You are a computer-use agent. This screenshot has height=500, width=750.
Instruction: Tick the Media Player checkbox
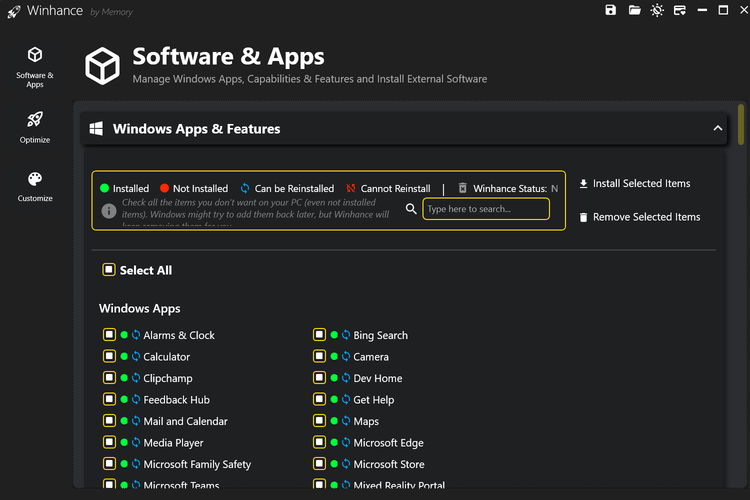pyautogui.click(x=110, y=442)
